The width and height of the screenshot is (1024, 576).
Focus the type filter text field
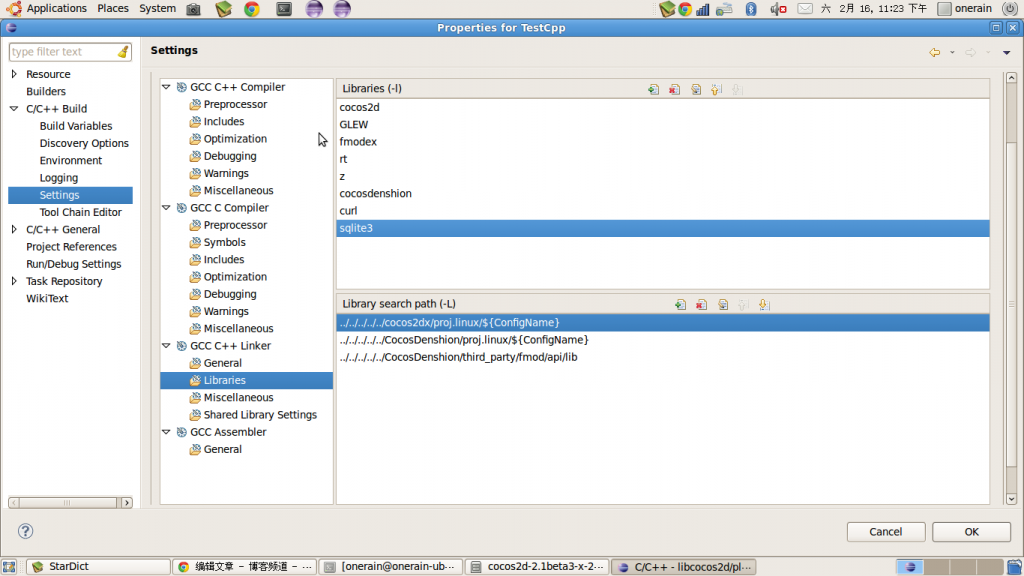point(63,52)
